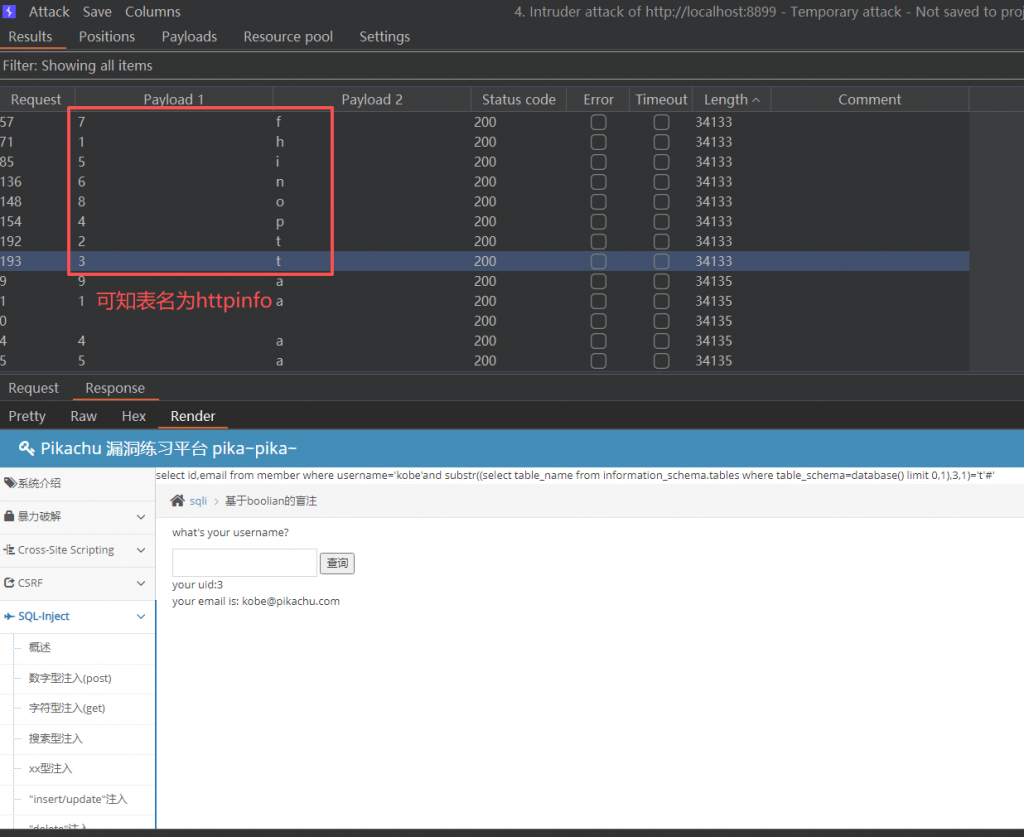Click the lock icon beside 暴力破解
The image size is (1024, 837).
[x=10, y=517]
